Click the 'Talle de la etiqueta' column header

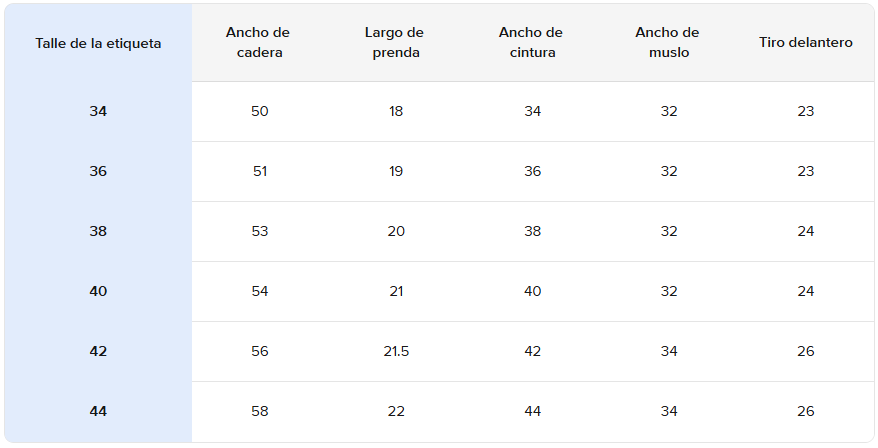98,43
